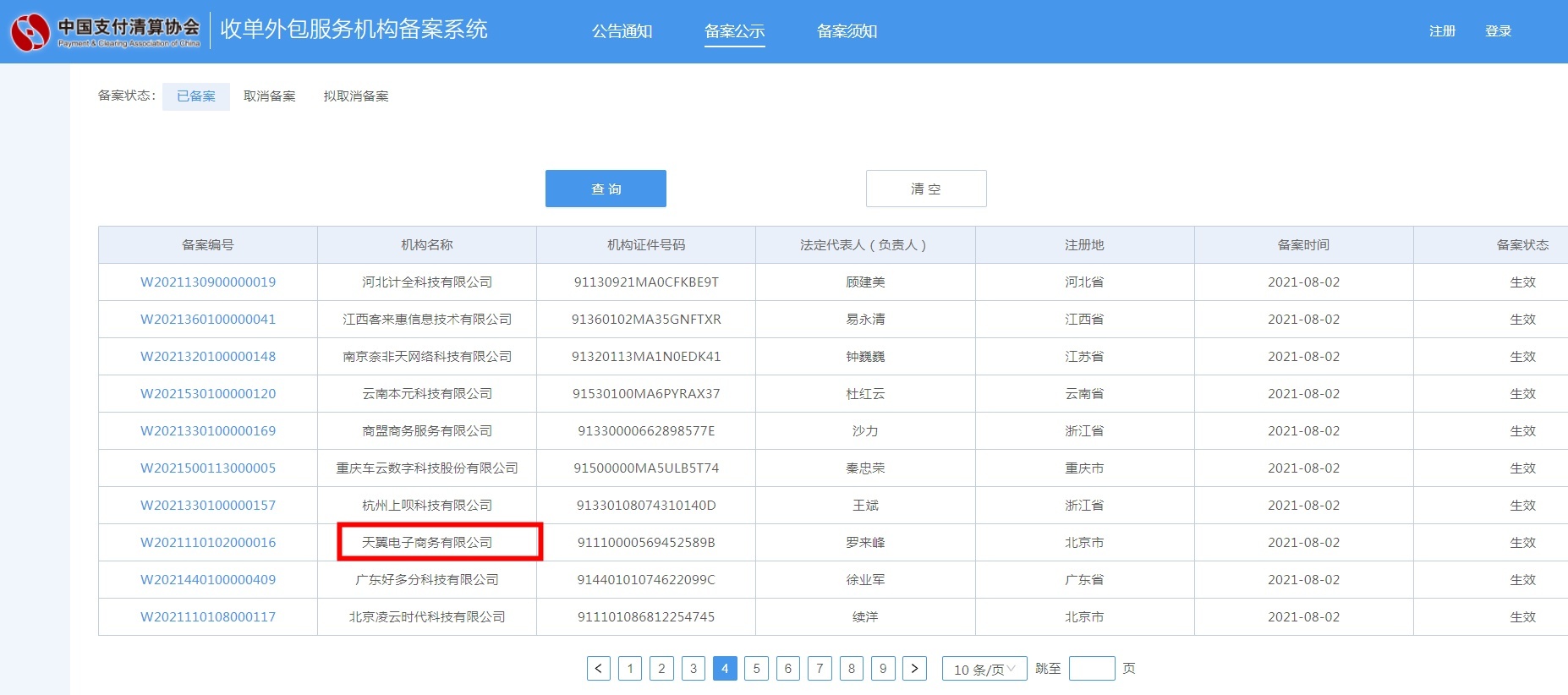This screenshot has width=1568, height=695.
Task: Go to page 9
Action: 883,669
